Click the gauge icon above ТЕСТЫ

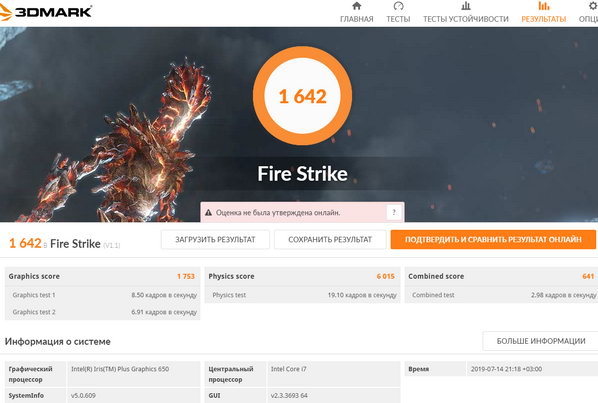pos(398,6)
